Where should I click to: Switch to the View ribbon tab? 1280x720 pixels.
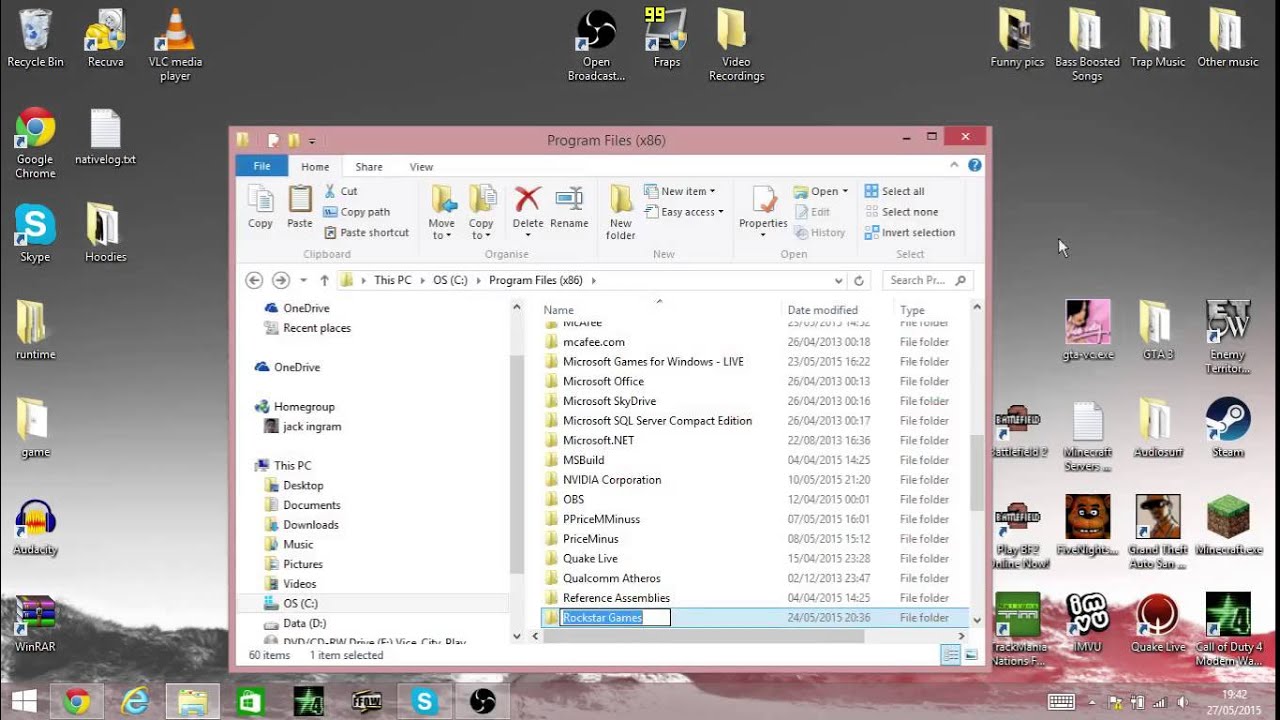click(x=421, y=167)
